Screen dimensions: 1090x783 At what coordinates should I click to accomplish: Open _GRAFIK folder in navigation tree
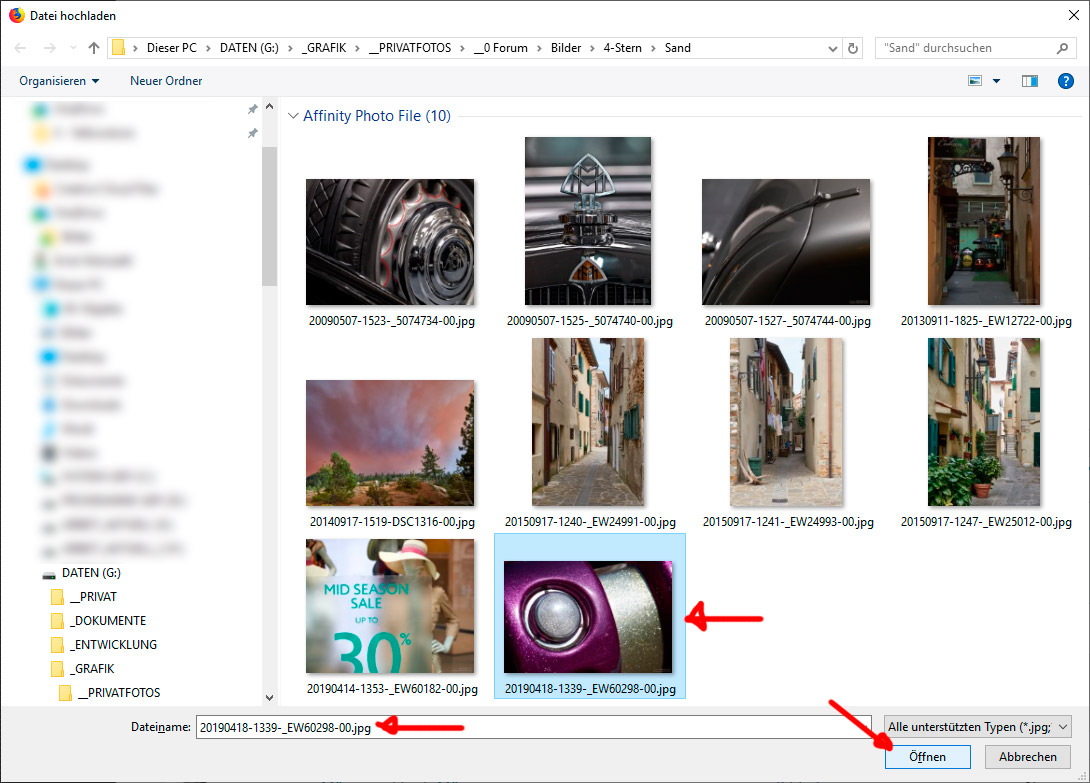coord(92,668)
